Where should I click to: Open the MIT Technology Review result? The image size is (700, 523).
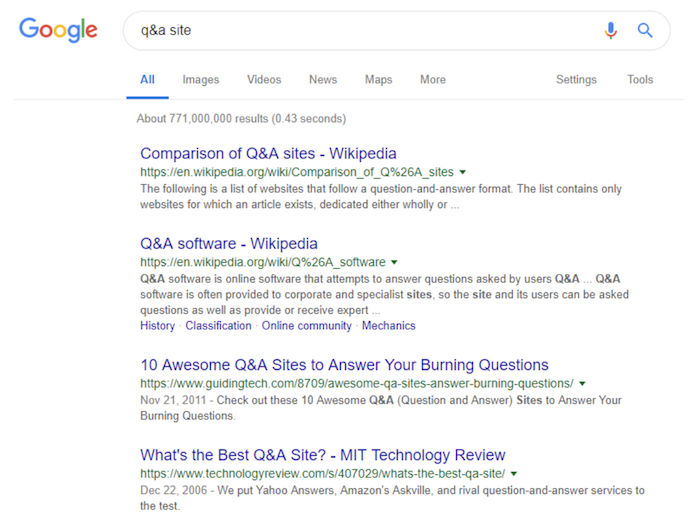[323, 455]
